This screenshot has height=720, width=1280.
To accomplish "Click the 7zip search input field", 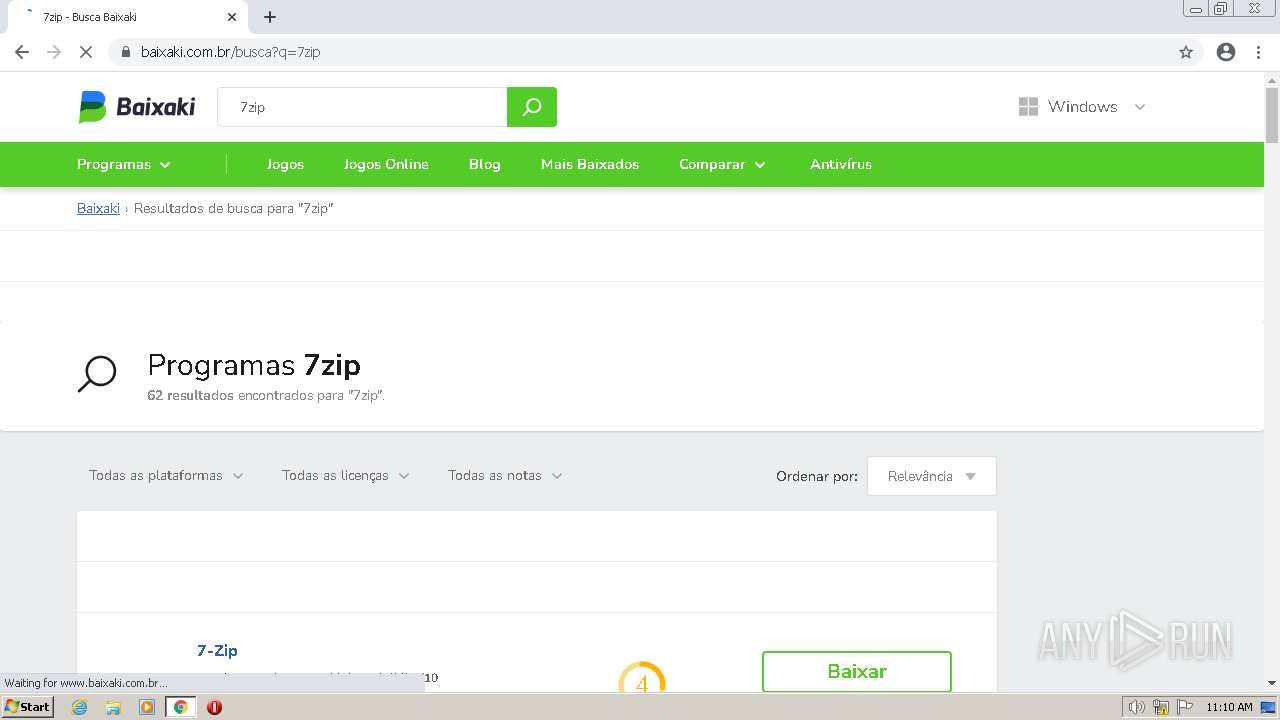I will click(362, 107).
